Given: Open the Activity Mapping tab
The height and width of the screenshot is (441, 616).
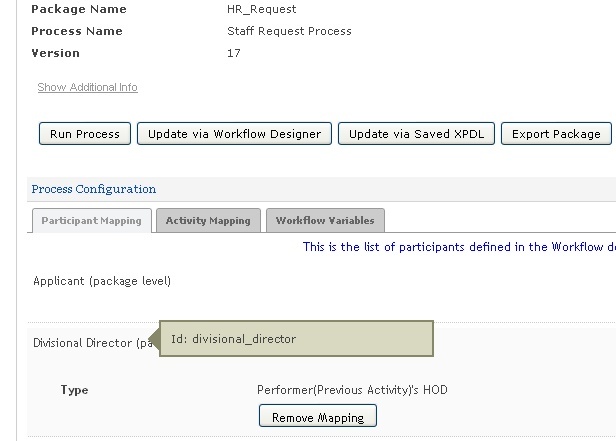Looking at the screenshot, I should (x=208, y=220).
